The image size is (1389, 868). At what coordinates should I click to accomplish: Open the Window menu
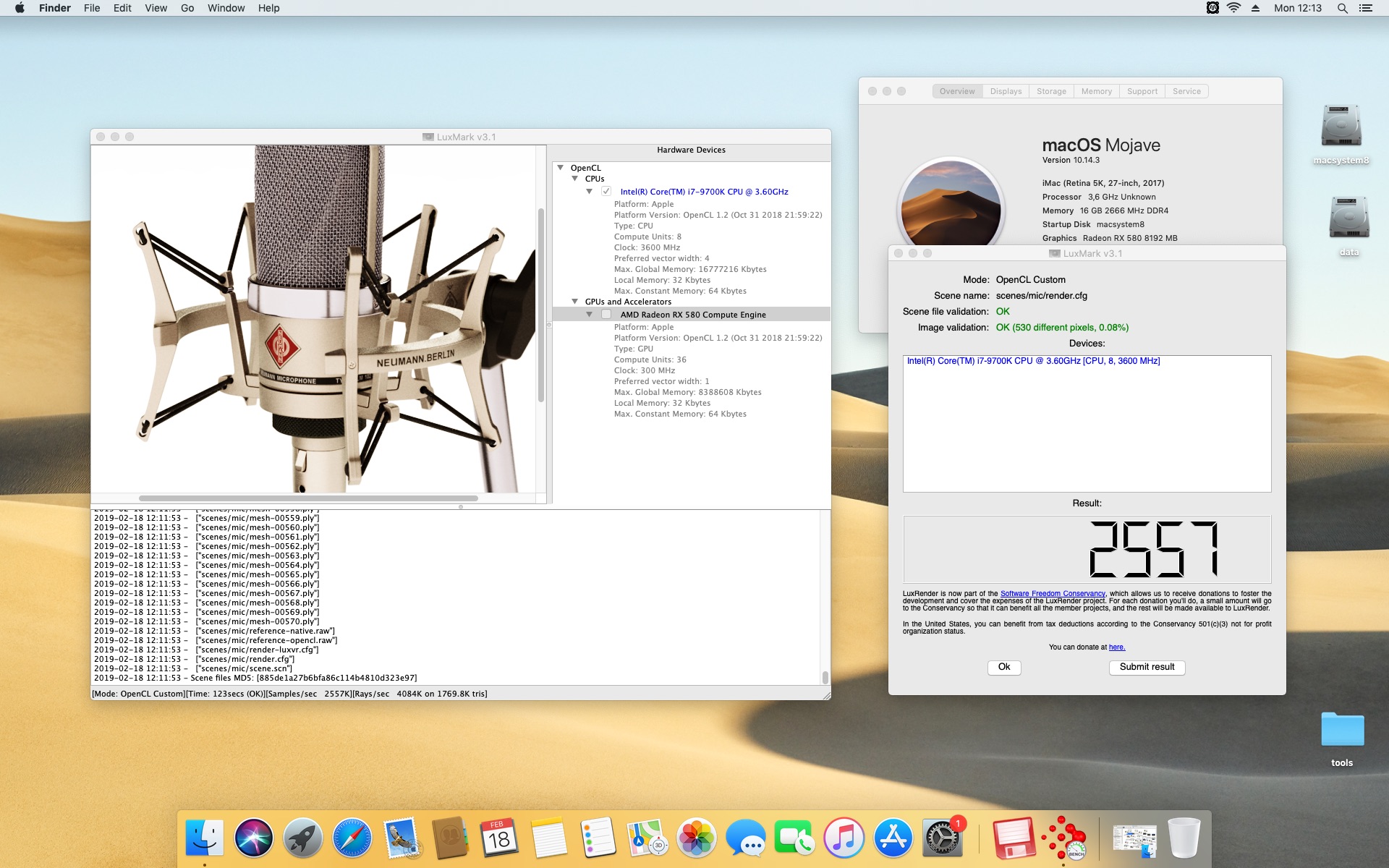(226, 8)
